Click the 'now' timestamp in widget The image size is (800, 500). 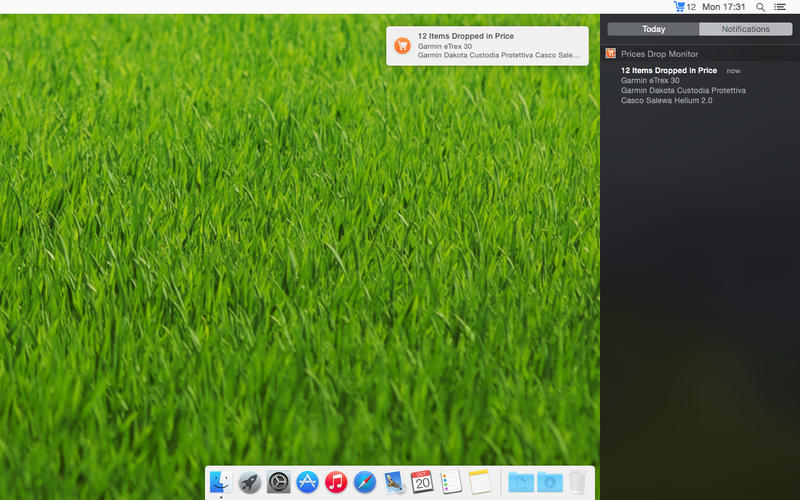click(x=733, y=71)
